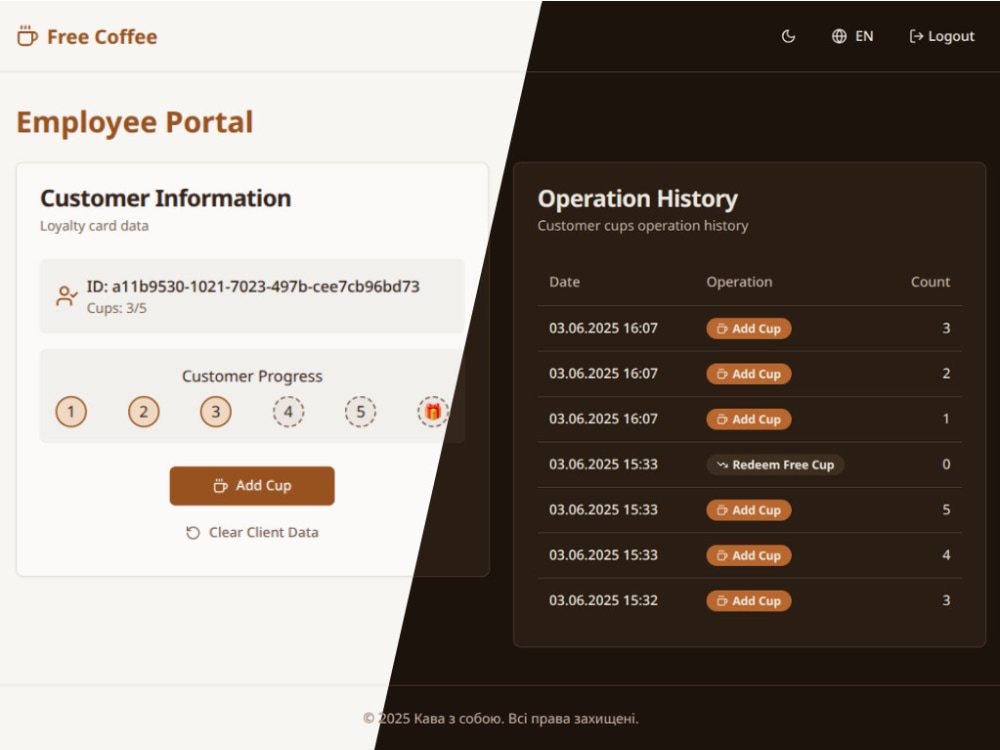Click the Operation column header

739,282
